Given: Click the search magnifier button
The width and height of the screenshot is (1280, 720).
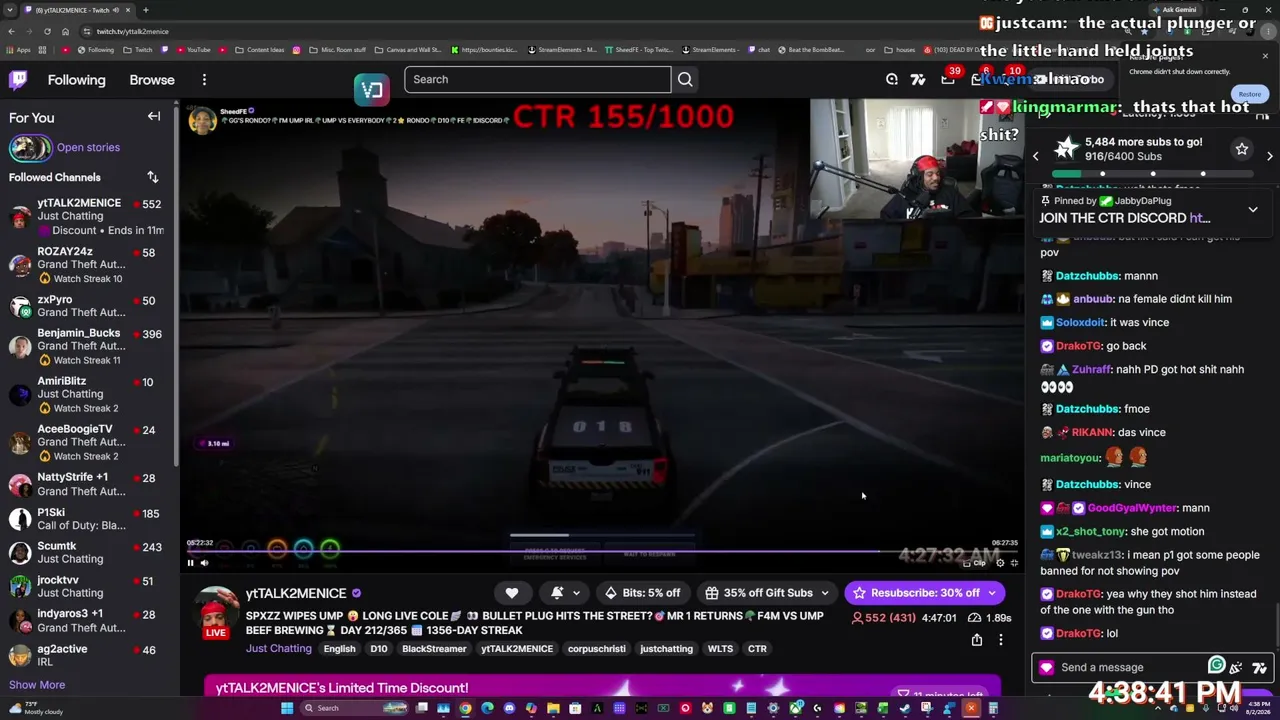Looking at the screenshot, I should 685,79.
